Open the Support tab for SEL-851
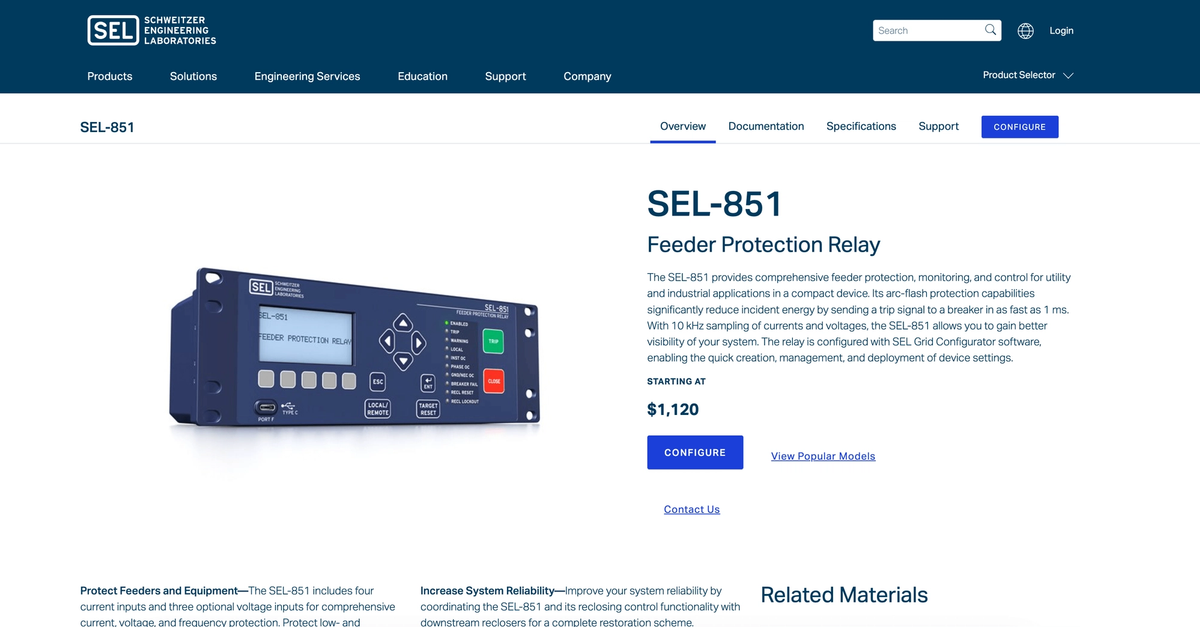Image resolution: width=1200 pixels, height=627 pixels. [x=938, y=126]
